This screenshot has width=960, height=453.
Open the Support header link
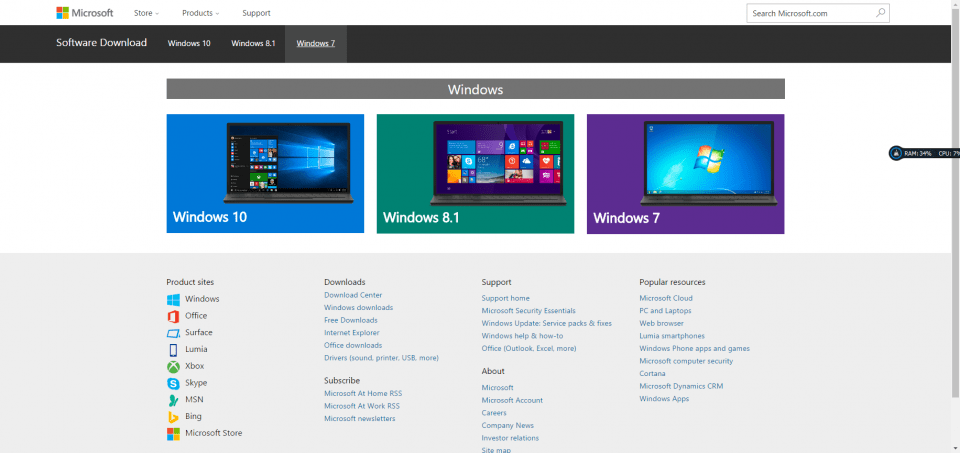coord(256,13)
